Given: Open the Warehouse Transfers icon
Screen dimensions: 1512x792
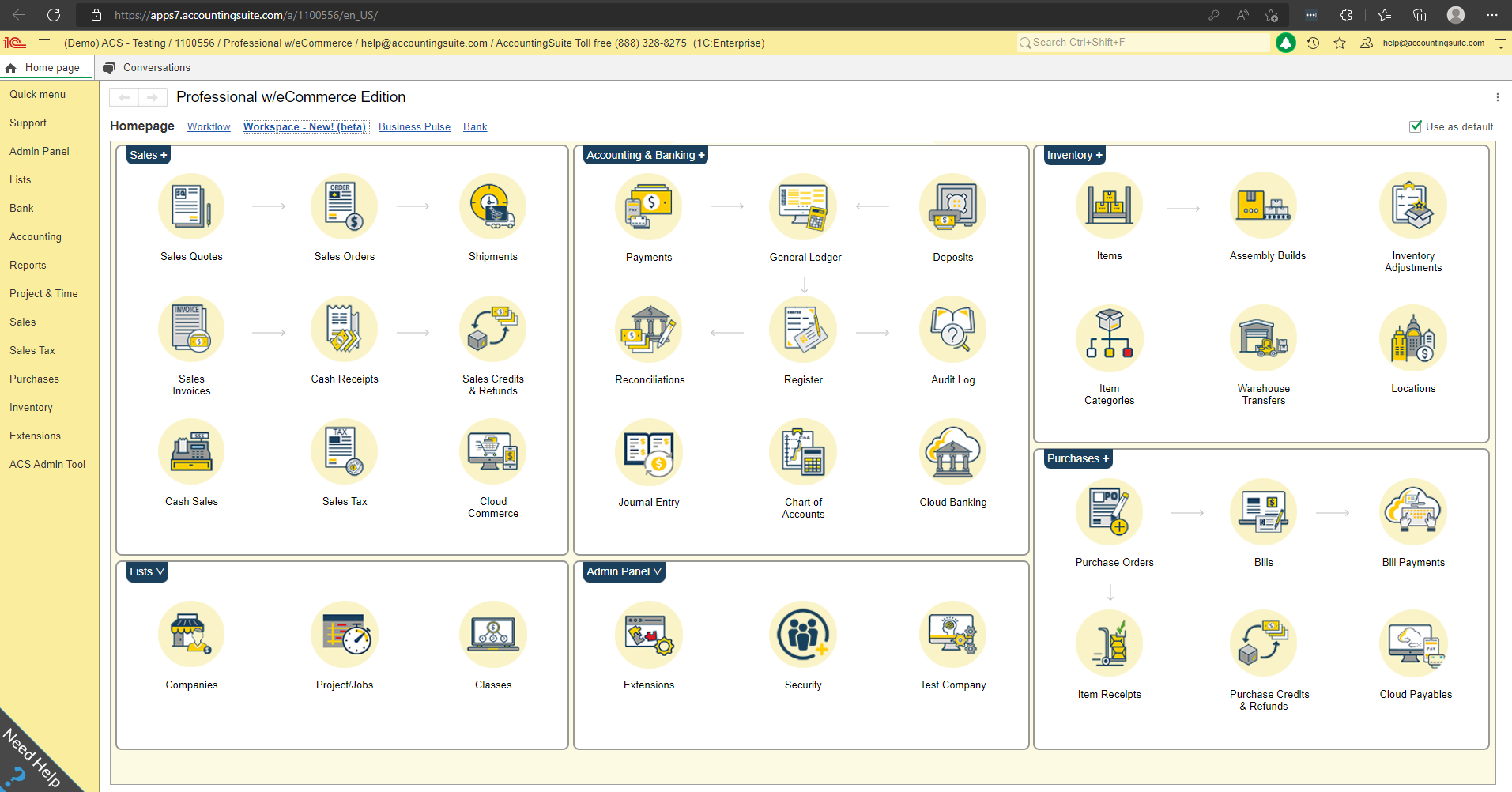Looking at the screenshot, I should [x=1263, y=338].
